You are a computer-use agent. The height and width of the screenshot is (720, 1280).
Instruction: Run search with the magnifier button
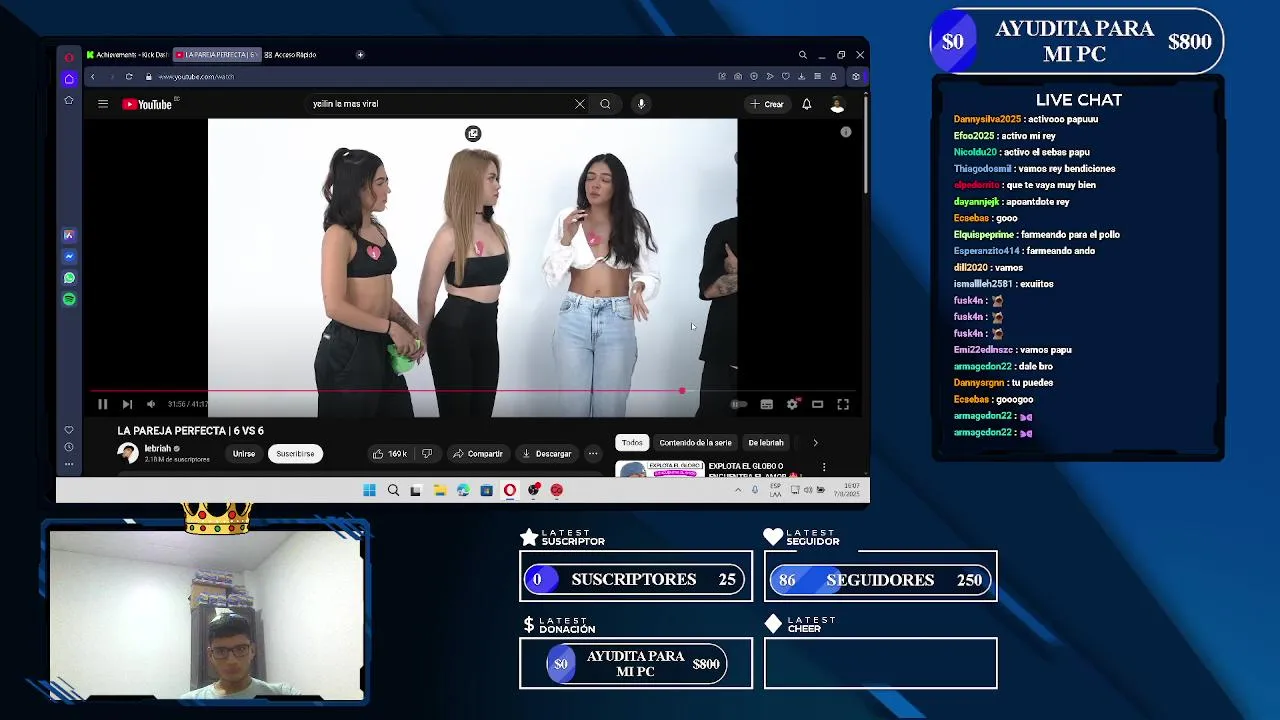605,104
